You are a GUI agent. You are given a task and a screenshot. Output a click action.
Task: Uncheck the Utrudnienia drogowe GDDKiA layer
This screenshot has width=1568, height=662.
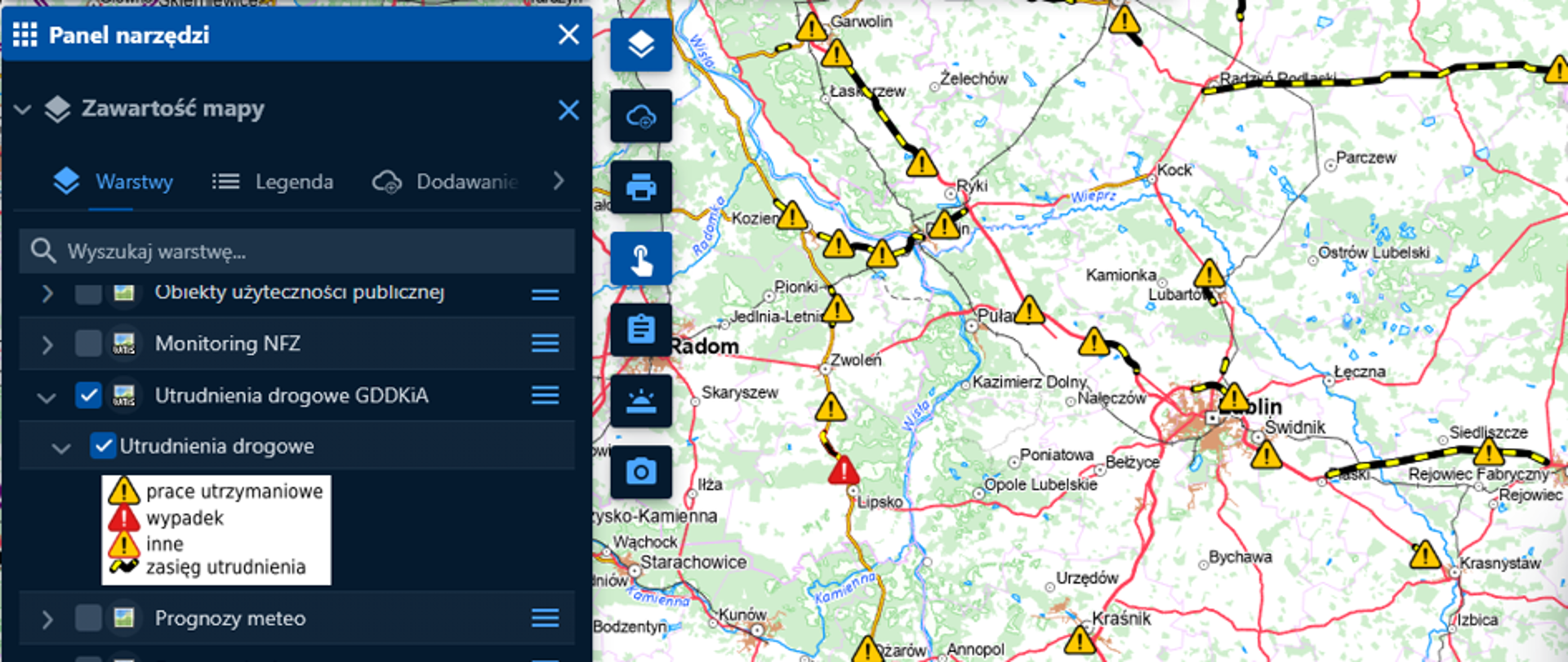pyautogui.click(x=88, y=396)
